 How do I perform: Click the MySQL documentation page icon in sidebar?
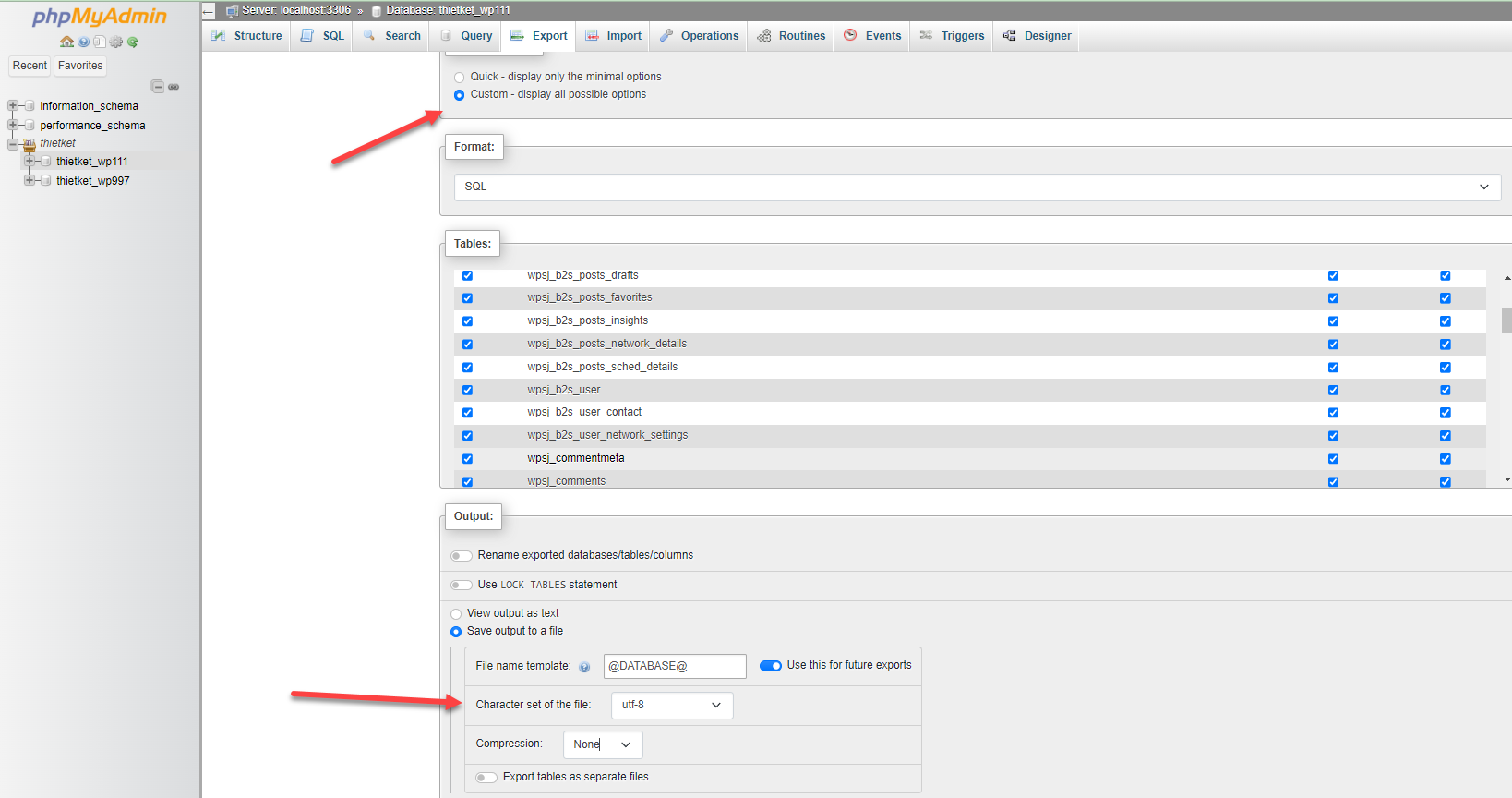(99, 42)
